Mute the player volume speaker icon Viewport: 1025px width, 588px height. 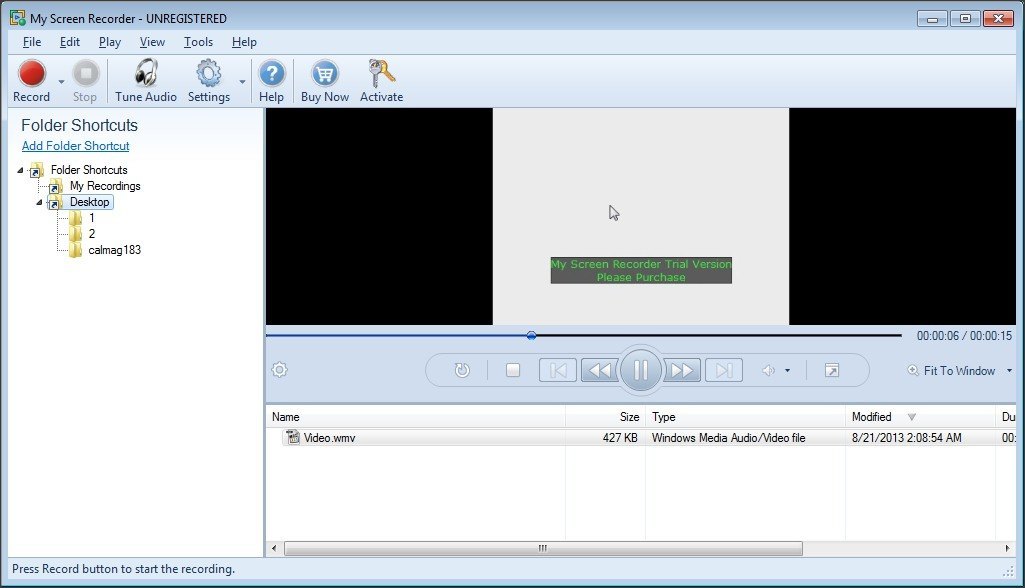[770, 370]
